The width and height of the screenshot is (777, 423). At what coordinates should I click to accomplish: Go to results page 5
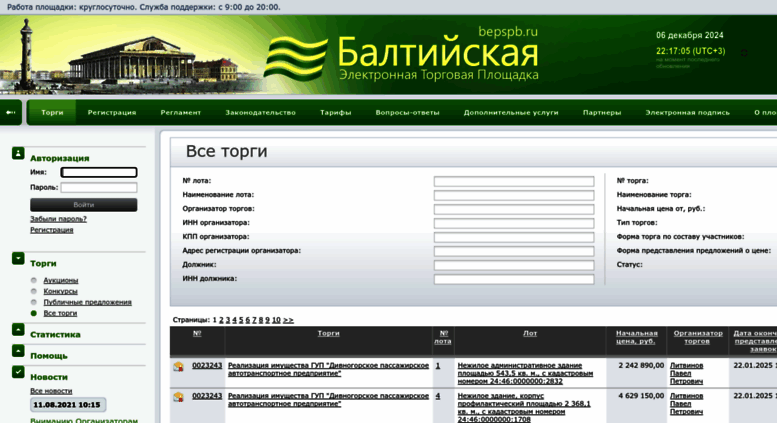click(241, 320)
